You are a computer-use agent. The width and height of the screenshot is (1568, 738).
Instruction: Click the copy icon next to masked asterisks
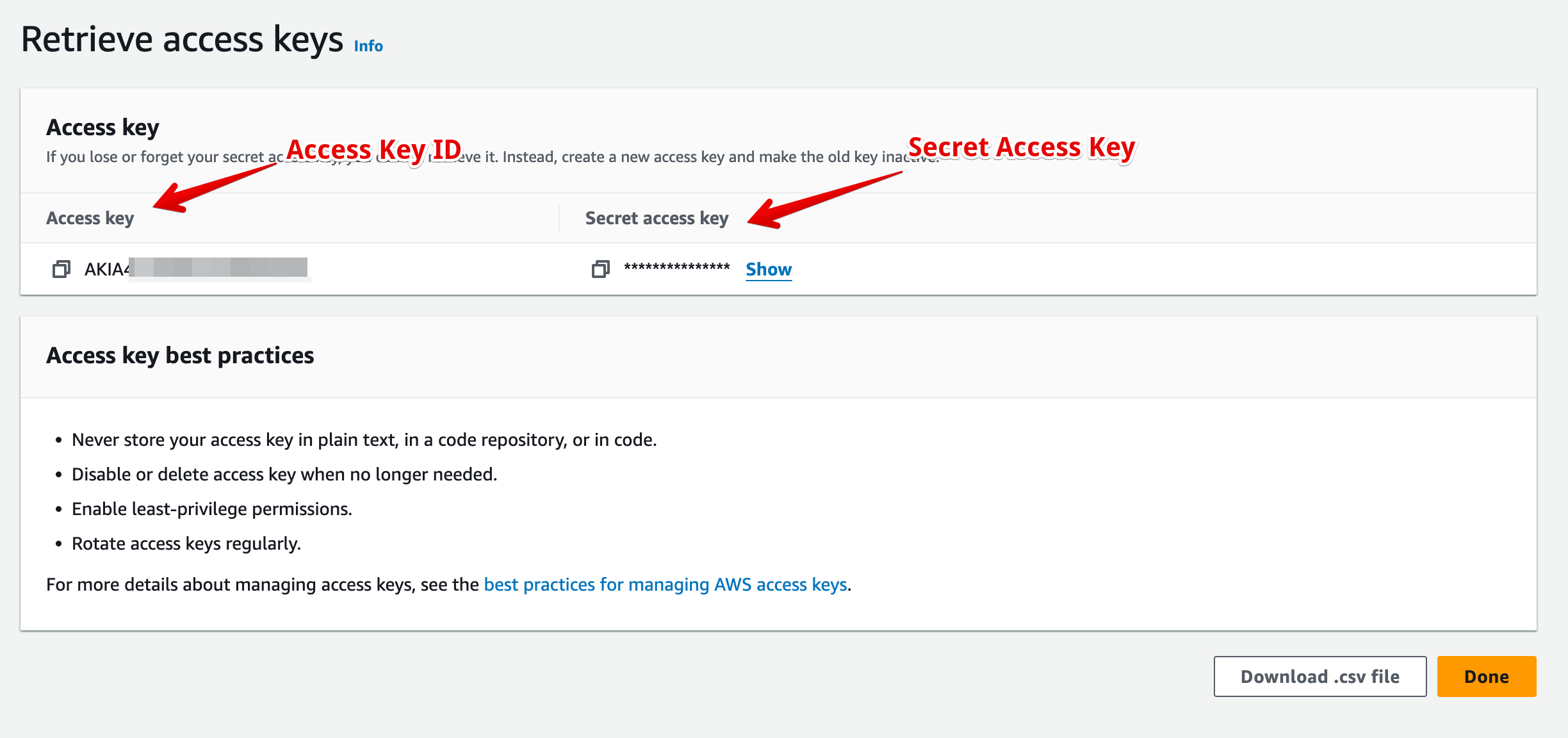tap(600, 270)
